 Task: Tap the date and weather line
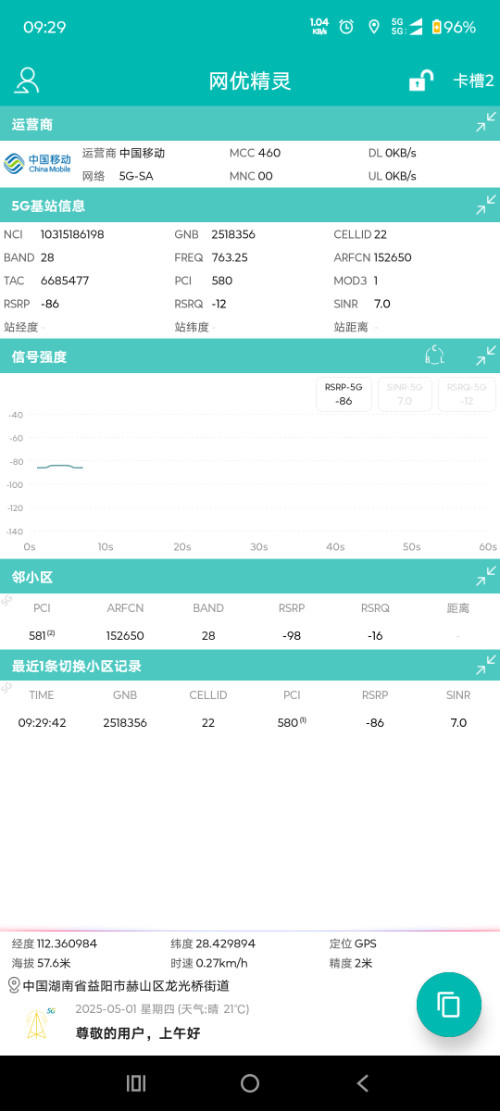tap(162, 1009)
